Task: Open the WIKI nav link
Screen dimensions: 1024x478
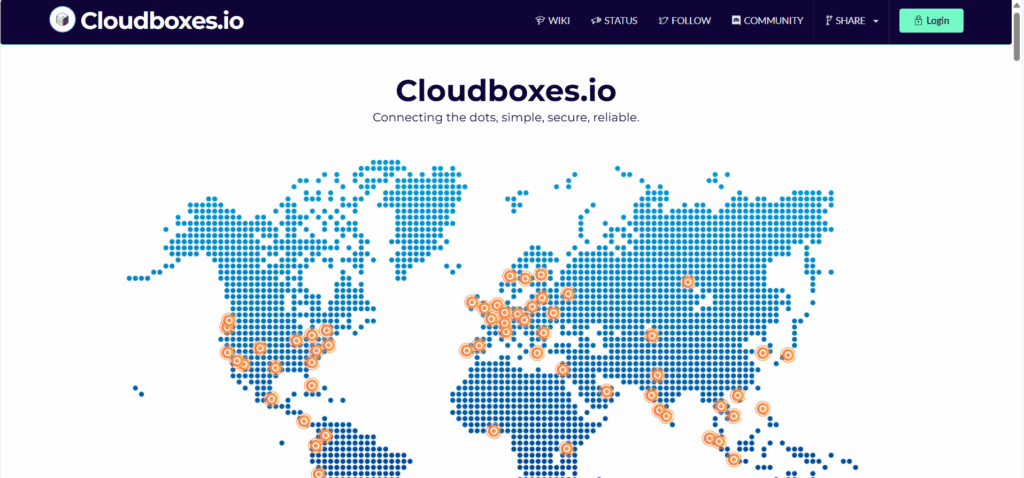Action: tap(552, 21)
